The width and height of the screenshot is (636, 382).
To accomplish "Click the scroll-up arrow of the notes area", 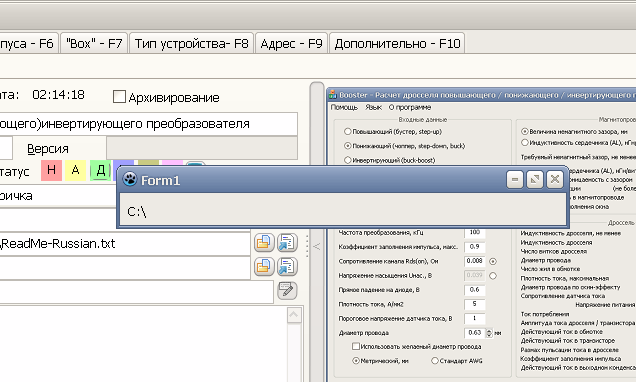I will point(294,315).
